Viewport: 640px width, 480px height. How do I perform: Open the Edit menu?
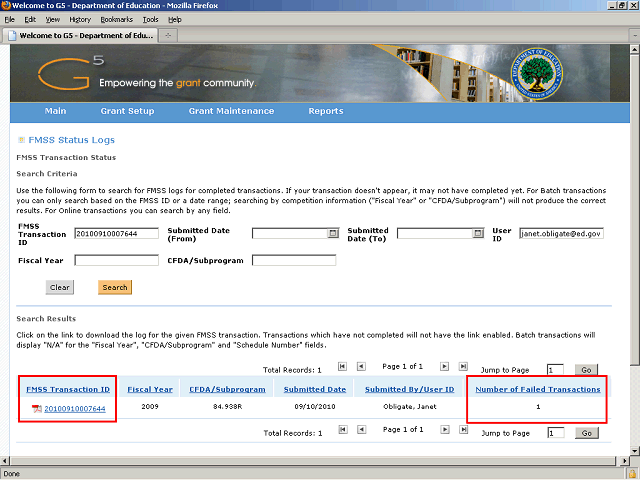click(x=30, y=20)
